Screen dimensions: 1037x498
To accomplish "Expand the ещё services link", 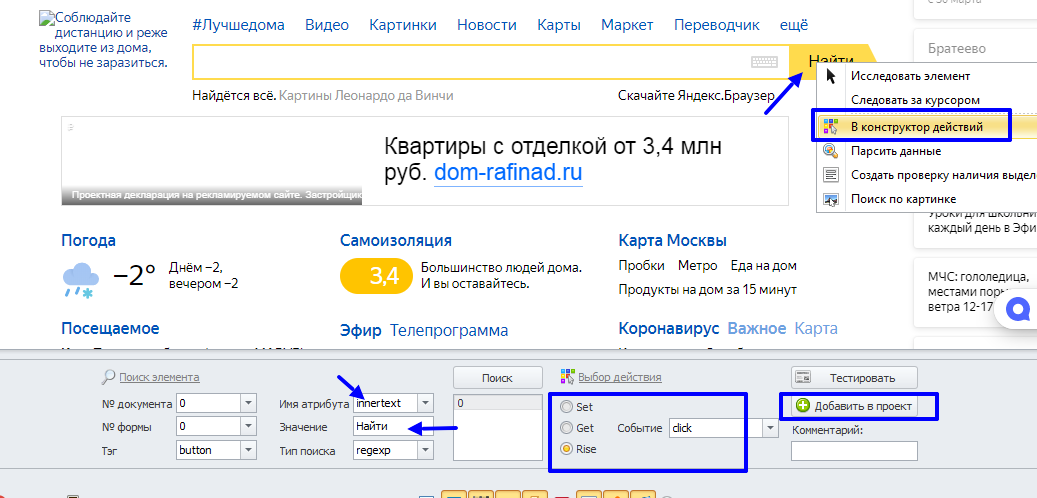I will (794, 25).
